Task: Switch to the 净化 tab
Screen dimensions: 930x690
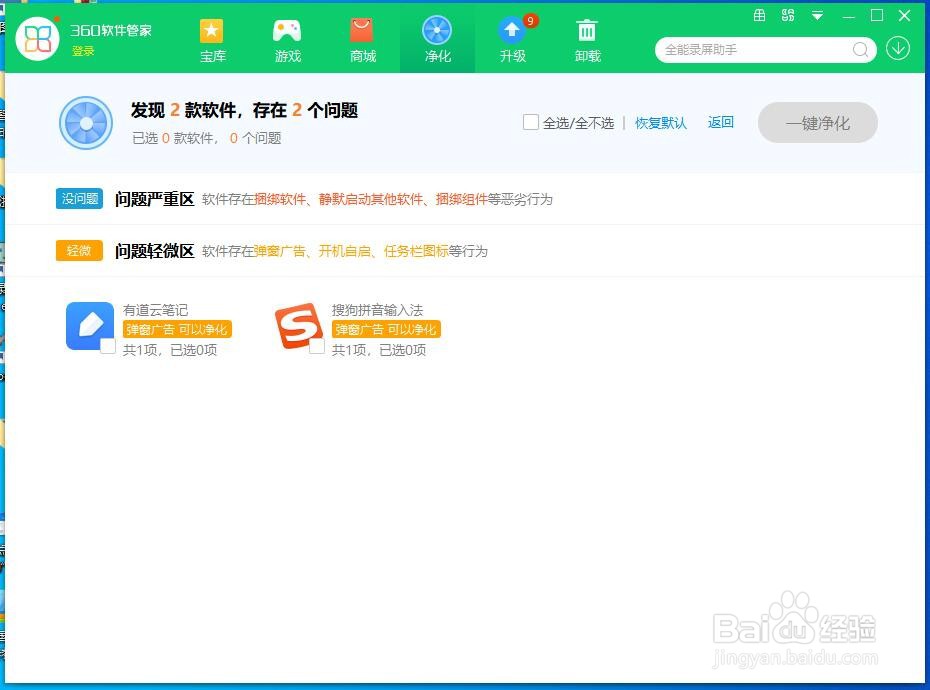Action: click(437, 40)
